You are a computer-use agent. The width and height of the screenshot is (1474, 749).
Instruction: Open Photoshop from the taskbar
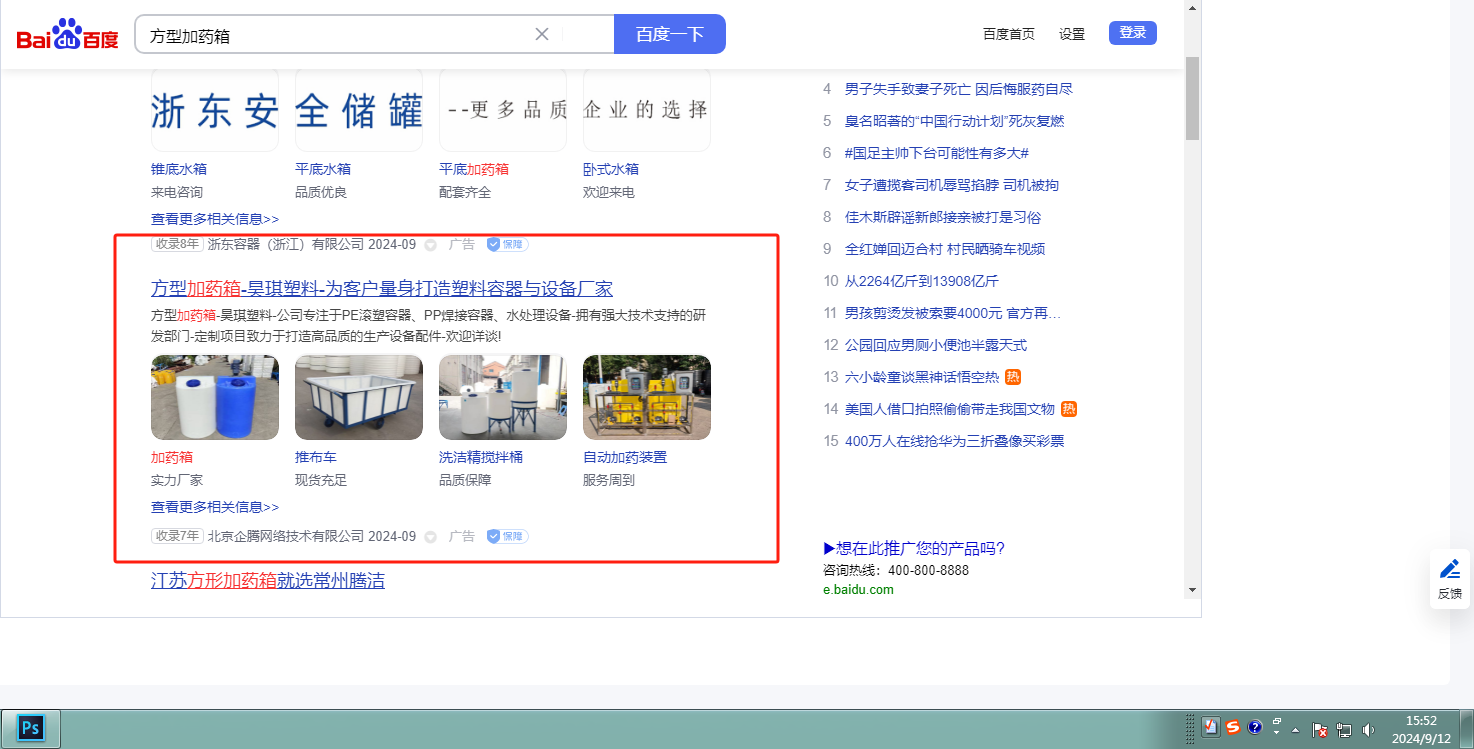(31, 728)
